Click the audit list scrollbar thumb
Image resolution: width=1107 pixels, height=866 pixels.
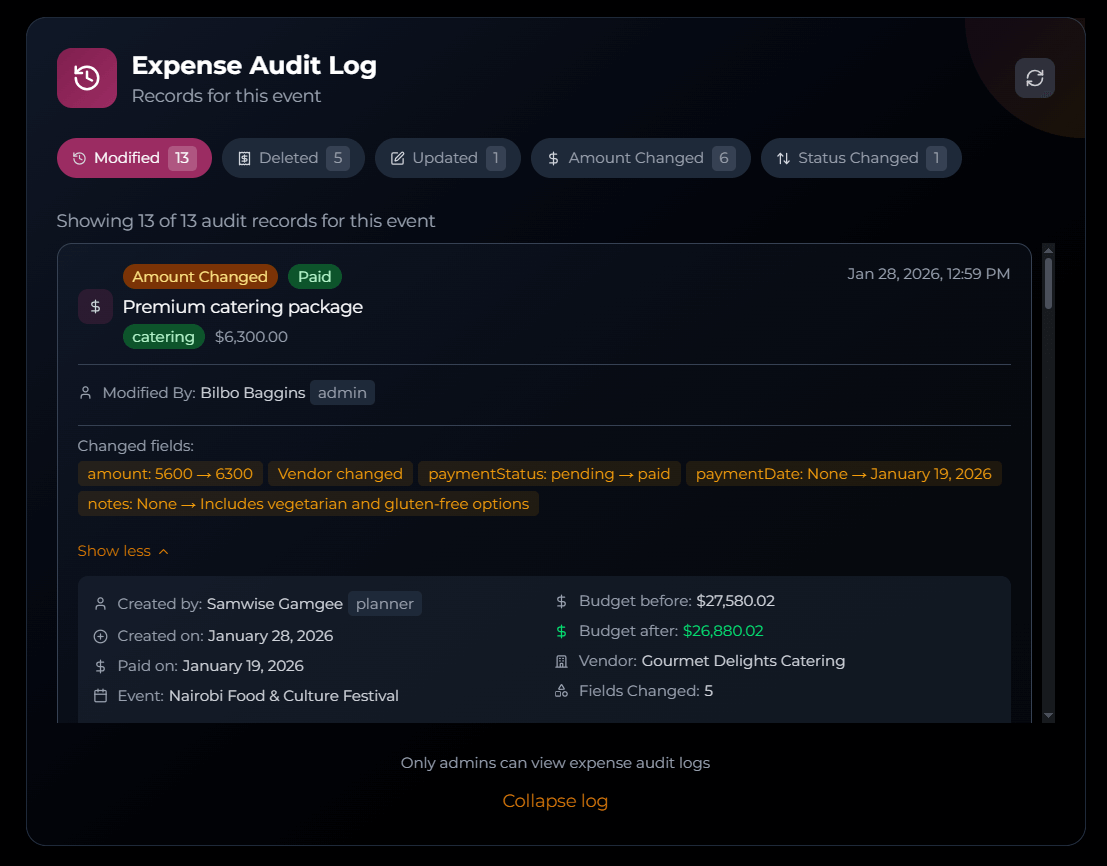pos(1048,282)
